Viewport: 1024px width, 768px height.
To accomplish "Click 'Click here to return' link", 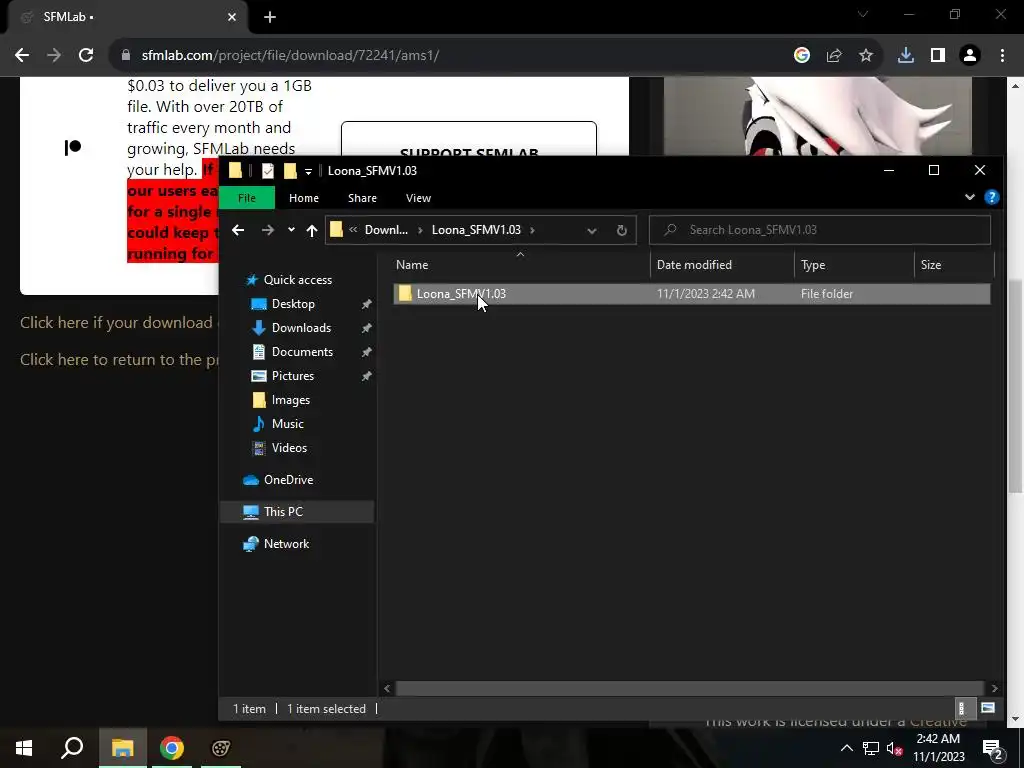I will tap(119, 360).
